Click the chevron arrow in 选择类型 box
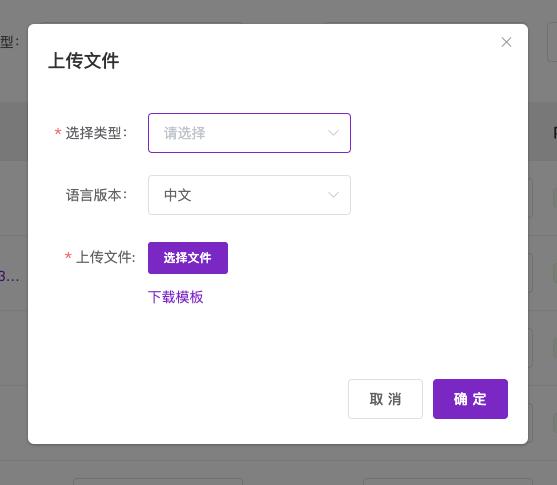The image size is (557, 485). coord(333,133)
